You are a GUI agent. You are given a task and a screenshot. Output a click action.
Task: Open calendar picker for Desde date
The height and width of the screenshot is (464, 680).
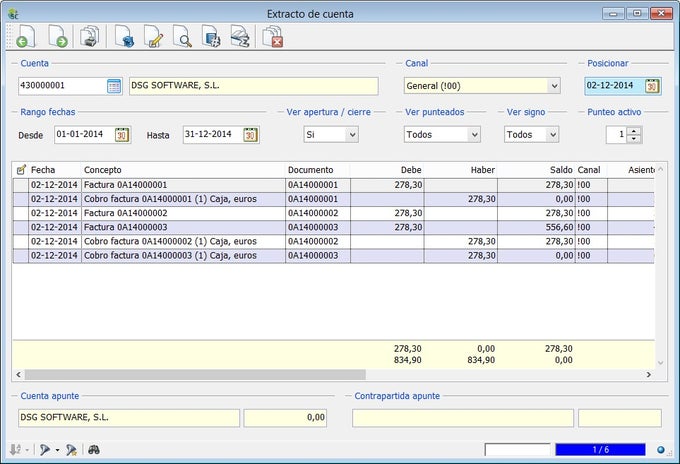pos(123,135)
